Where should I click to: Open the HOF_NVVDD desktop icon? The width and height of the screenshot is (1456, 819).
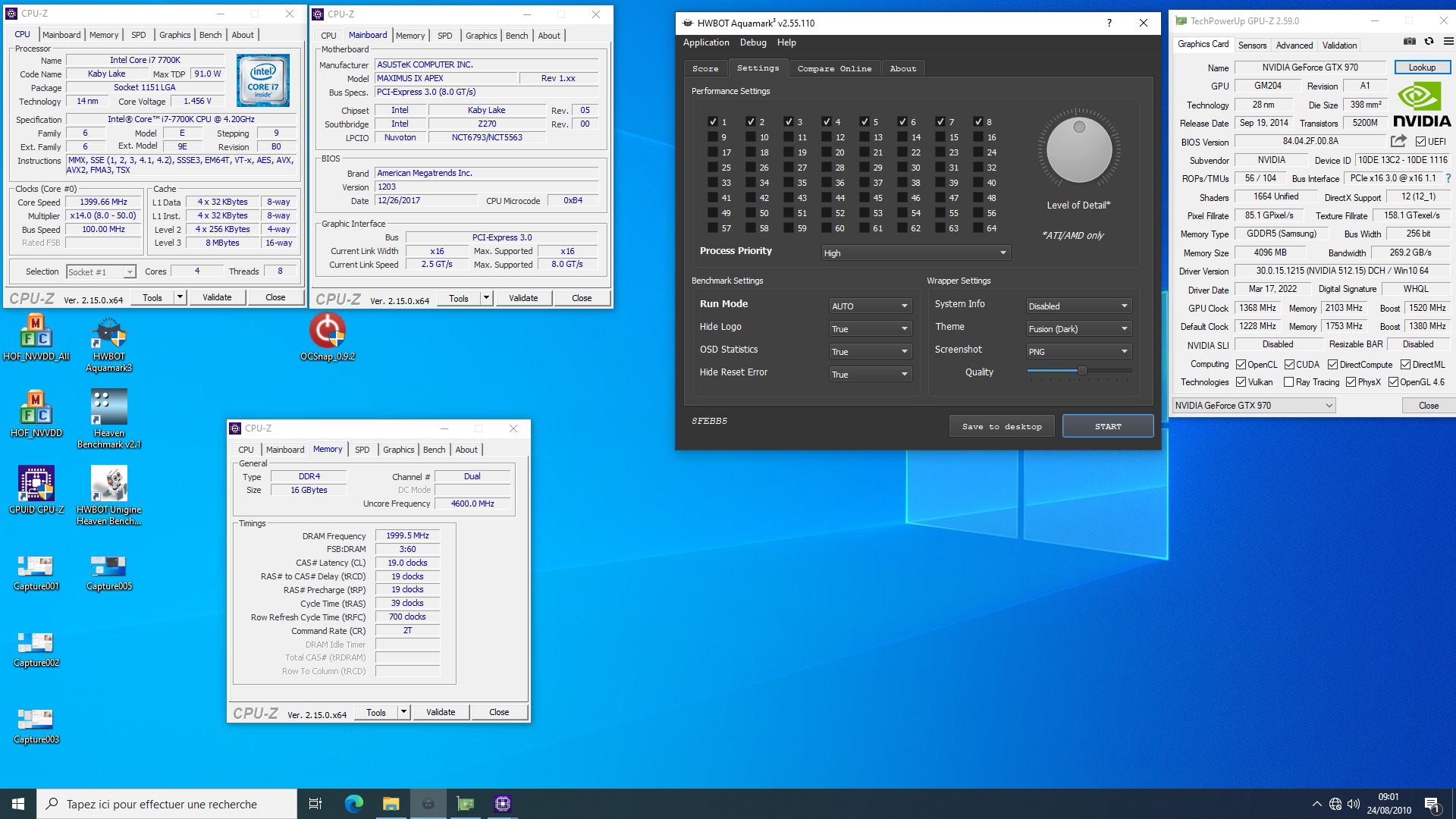pyautogui.click(x=36, y=415)
